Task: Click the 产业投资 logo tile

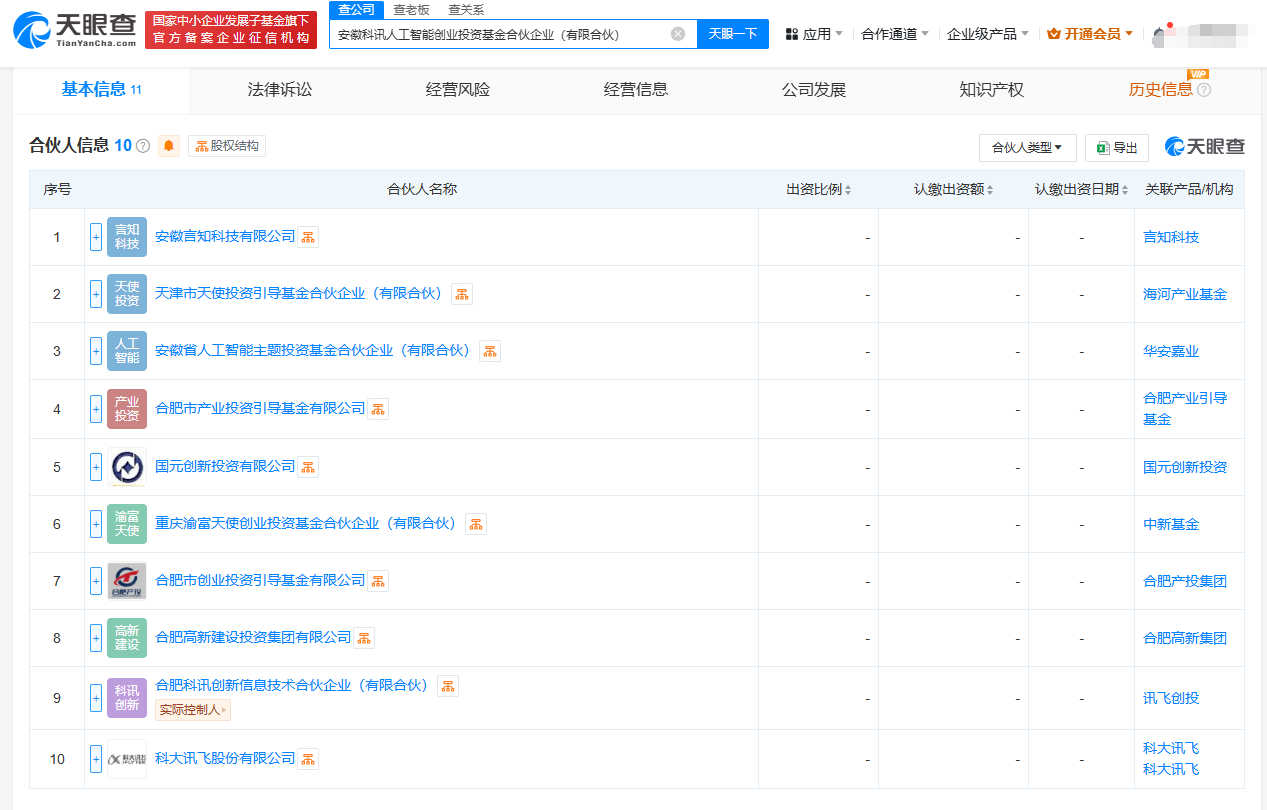Action: click(127, 409)
